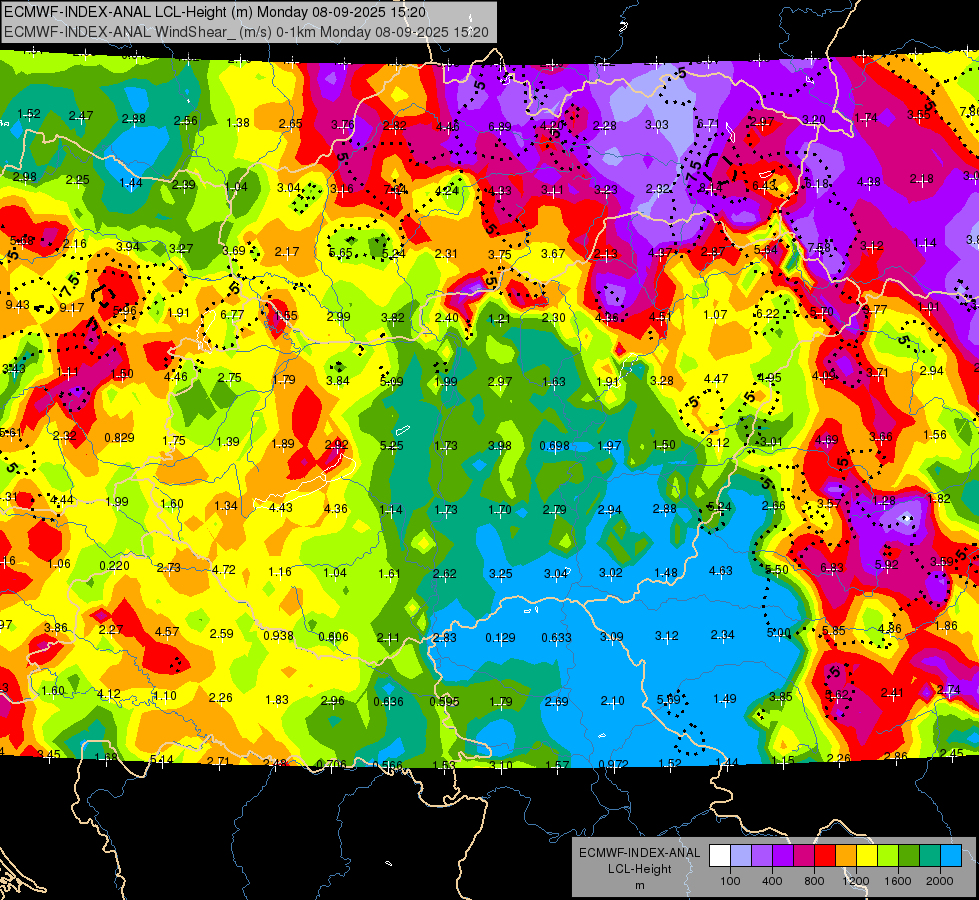Choose the lime green legend swatch
Image resolution: width=979 pixels, height=900 pixels.
point(888,855)
